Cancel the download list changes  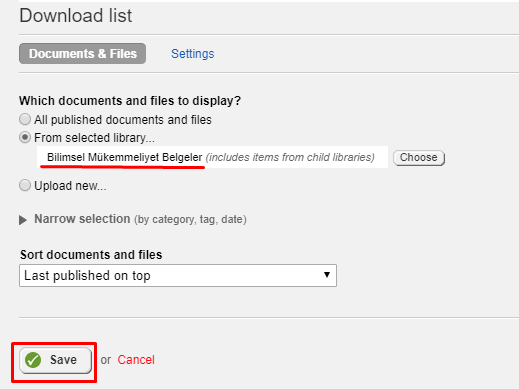pos(136,360)
